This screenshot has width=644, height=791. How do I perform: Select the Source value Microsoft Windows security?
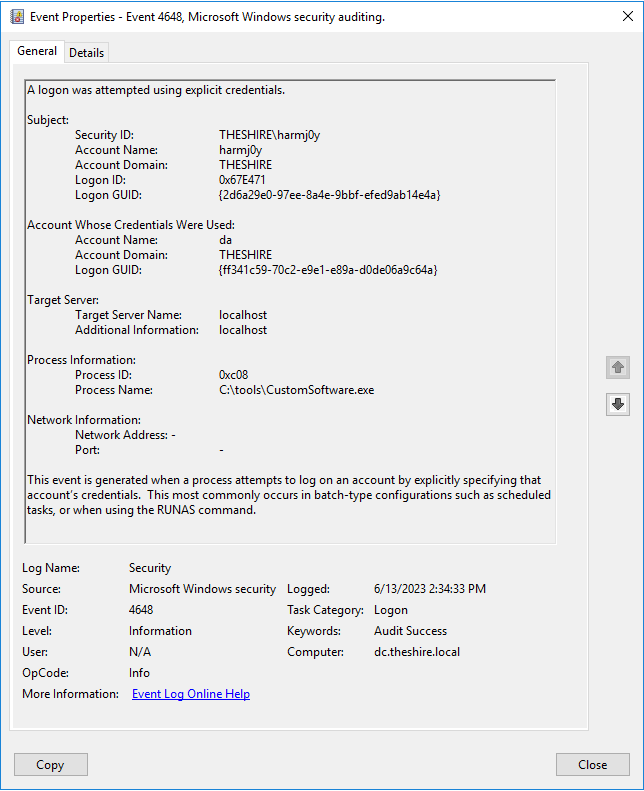[x=202, y=589]
